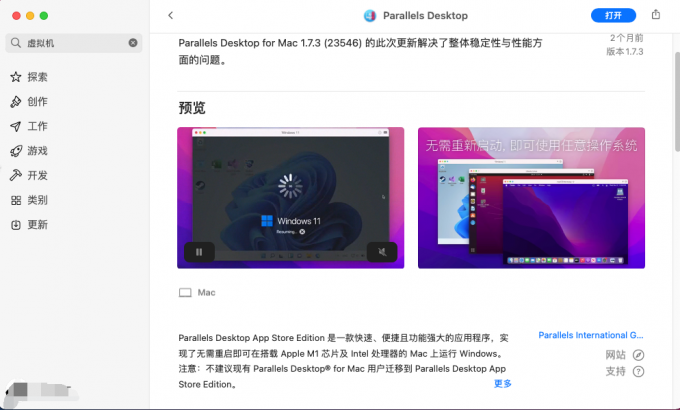Open the 开发 sidebar section
This screenshot has height=410, width=680.
(37, 175)
